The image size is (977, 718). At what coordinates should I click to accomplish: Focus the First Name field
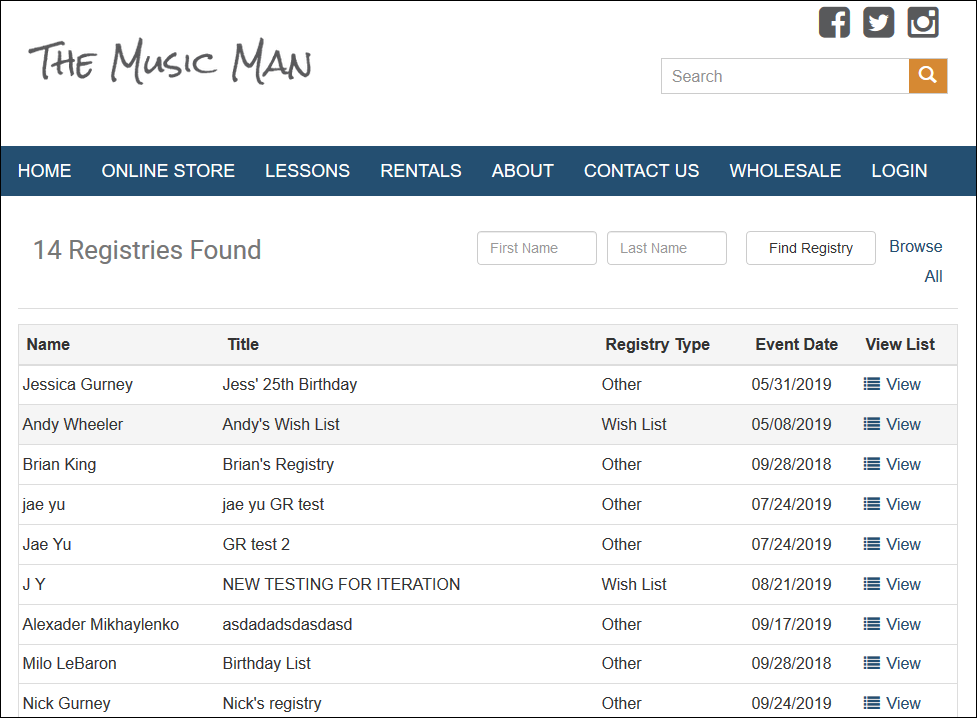(536, 248)
